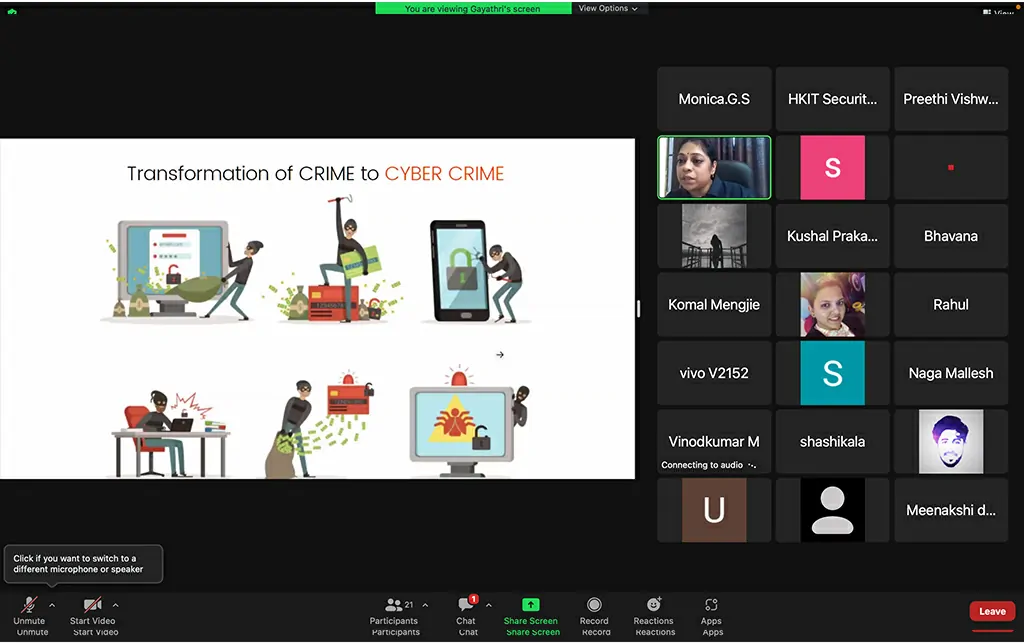Click the viewing Gayathri's screen banner
The height and width of the screenshot is (643, 1024).
tap(473, 8)
